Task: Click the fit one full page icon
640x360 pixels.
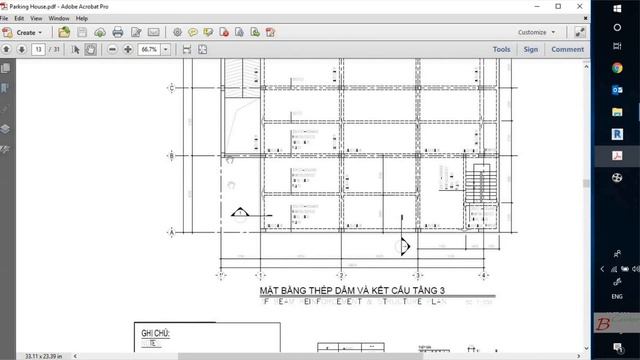Action: (202, 49)
